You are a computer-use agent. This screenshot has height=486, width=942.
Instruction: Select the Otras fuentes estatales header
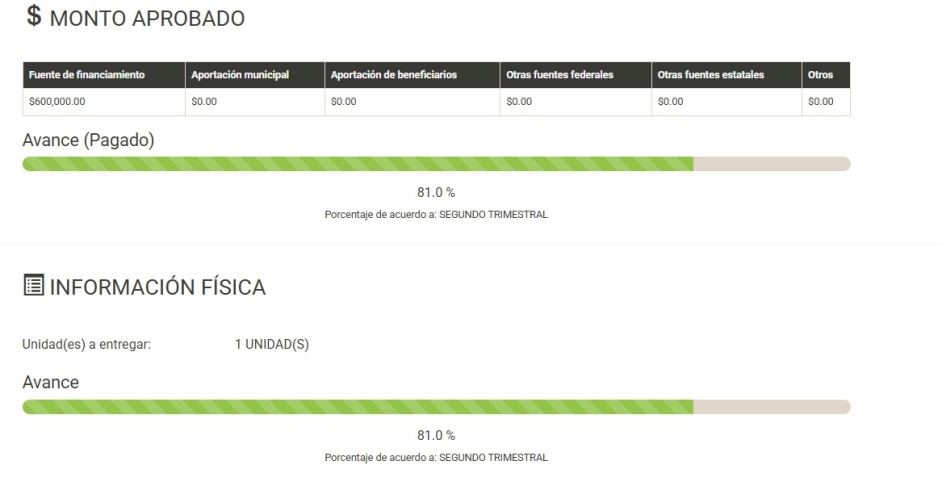coord(726,75)
